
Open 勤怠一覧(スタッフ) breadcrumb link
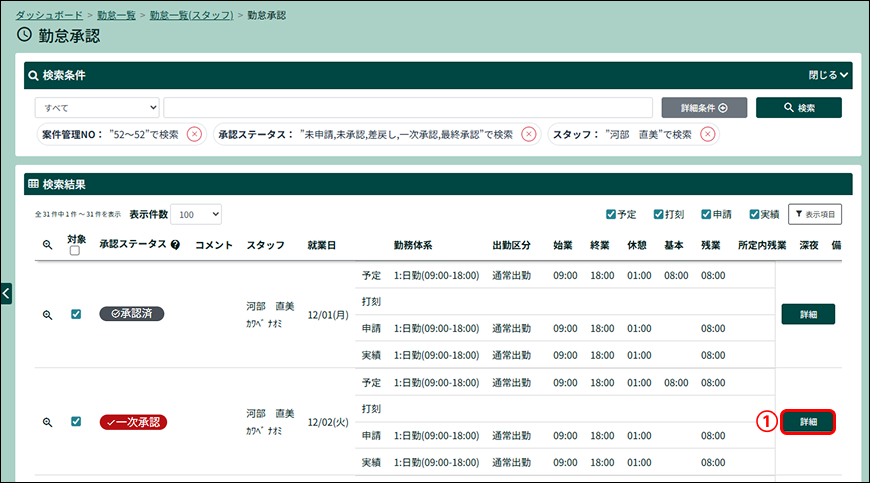191,16
